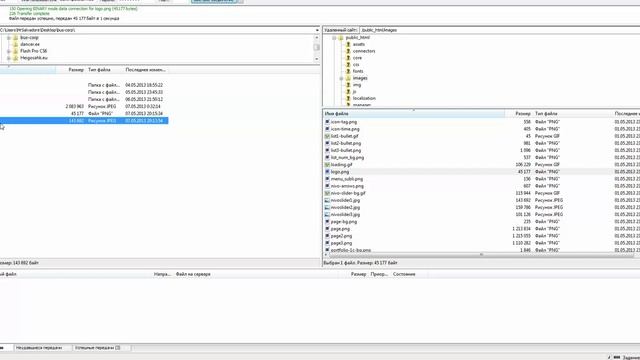Select the nivo-arrows.png file name
Viewport: 640px width, 360px height.
click(347, 186)
